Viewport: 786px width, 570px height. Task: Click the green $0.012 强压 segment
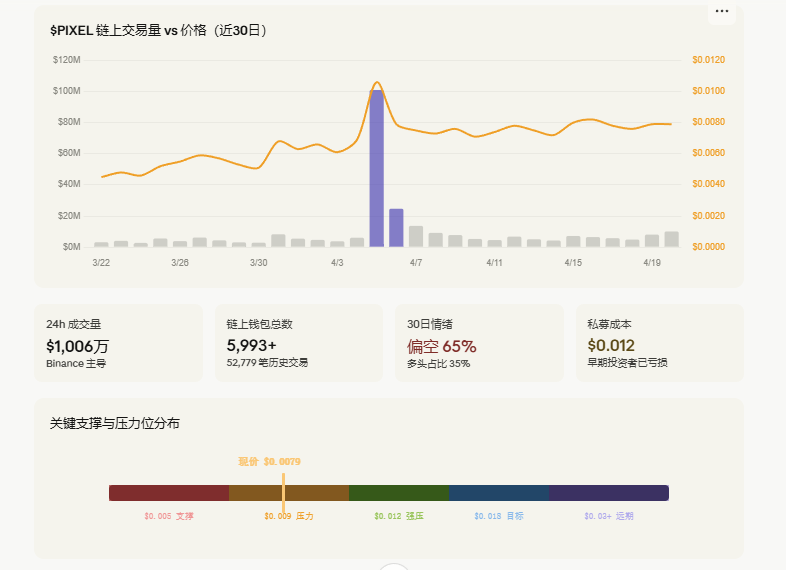click(399, 493)
